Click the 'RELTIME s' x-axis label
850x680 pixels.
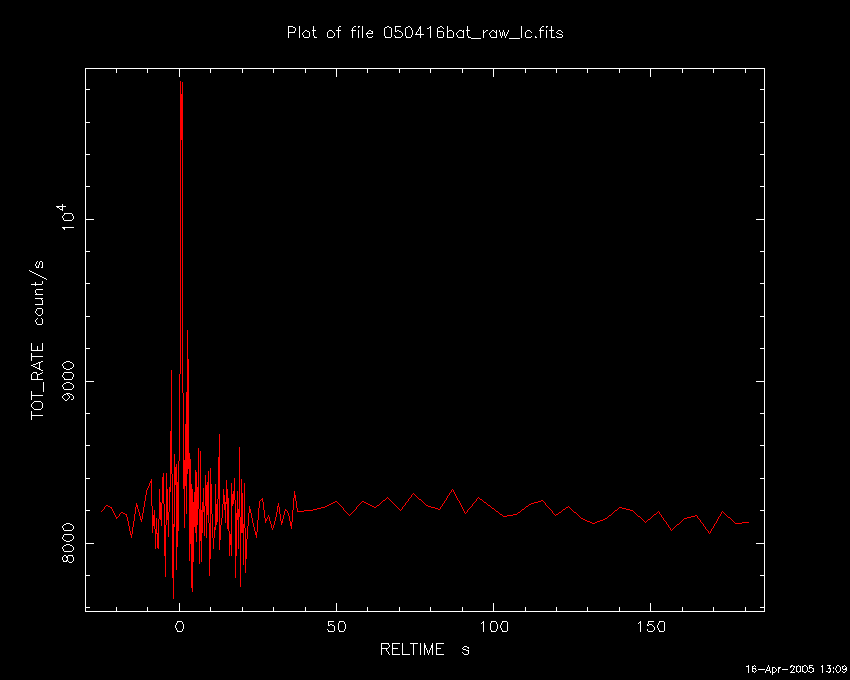pos(424,649)
